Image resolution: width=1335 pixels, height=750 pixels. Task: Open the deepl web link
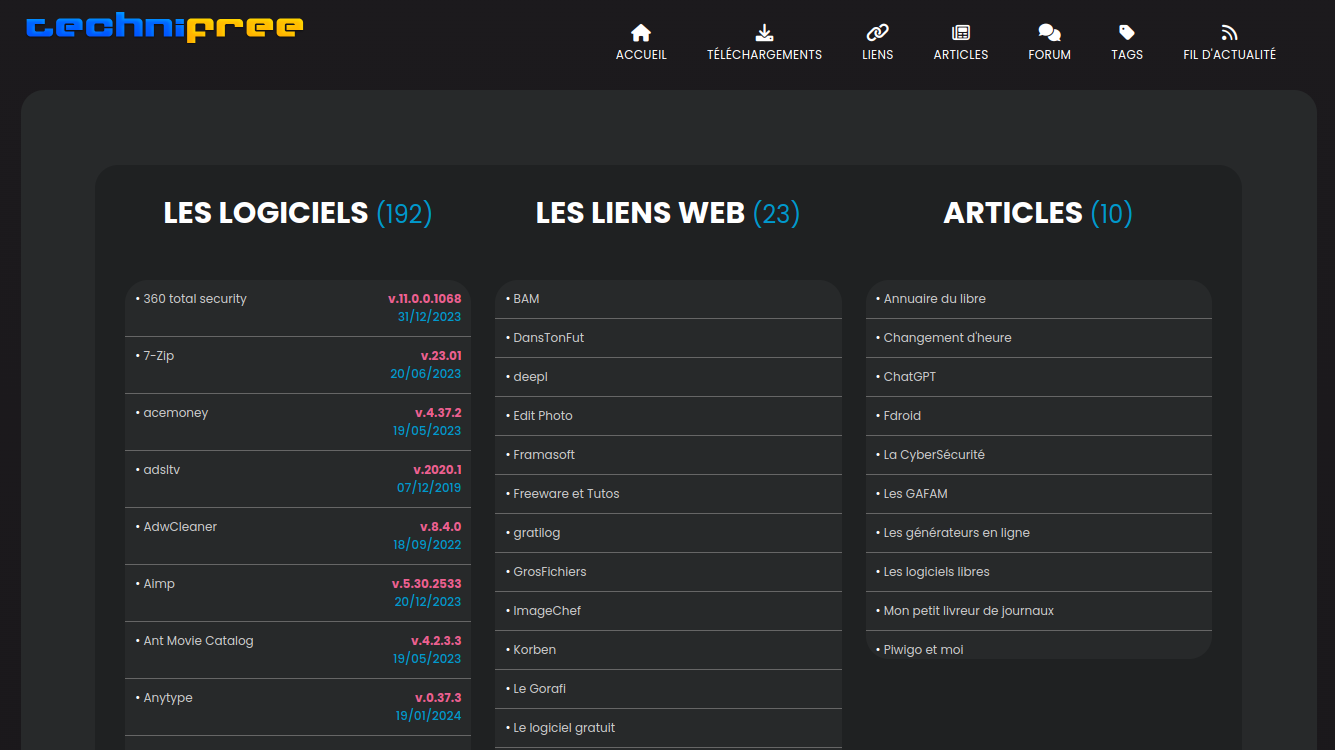[x=530, y=377]
